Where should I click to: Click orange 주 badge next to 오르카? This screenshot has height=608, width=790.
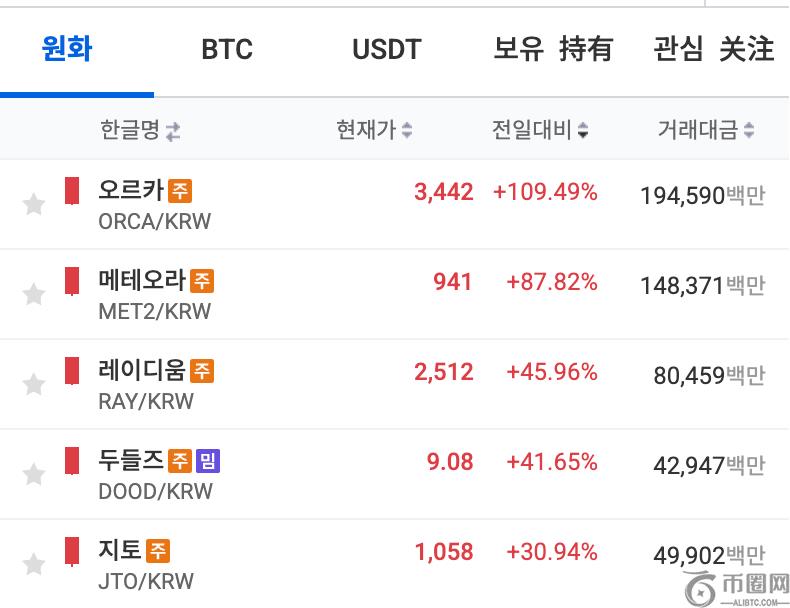180,190
